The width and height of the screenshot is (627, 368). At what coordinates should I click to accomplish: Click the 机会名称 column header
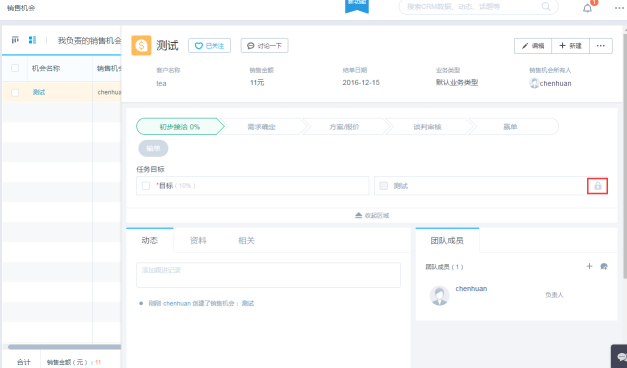46,68
